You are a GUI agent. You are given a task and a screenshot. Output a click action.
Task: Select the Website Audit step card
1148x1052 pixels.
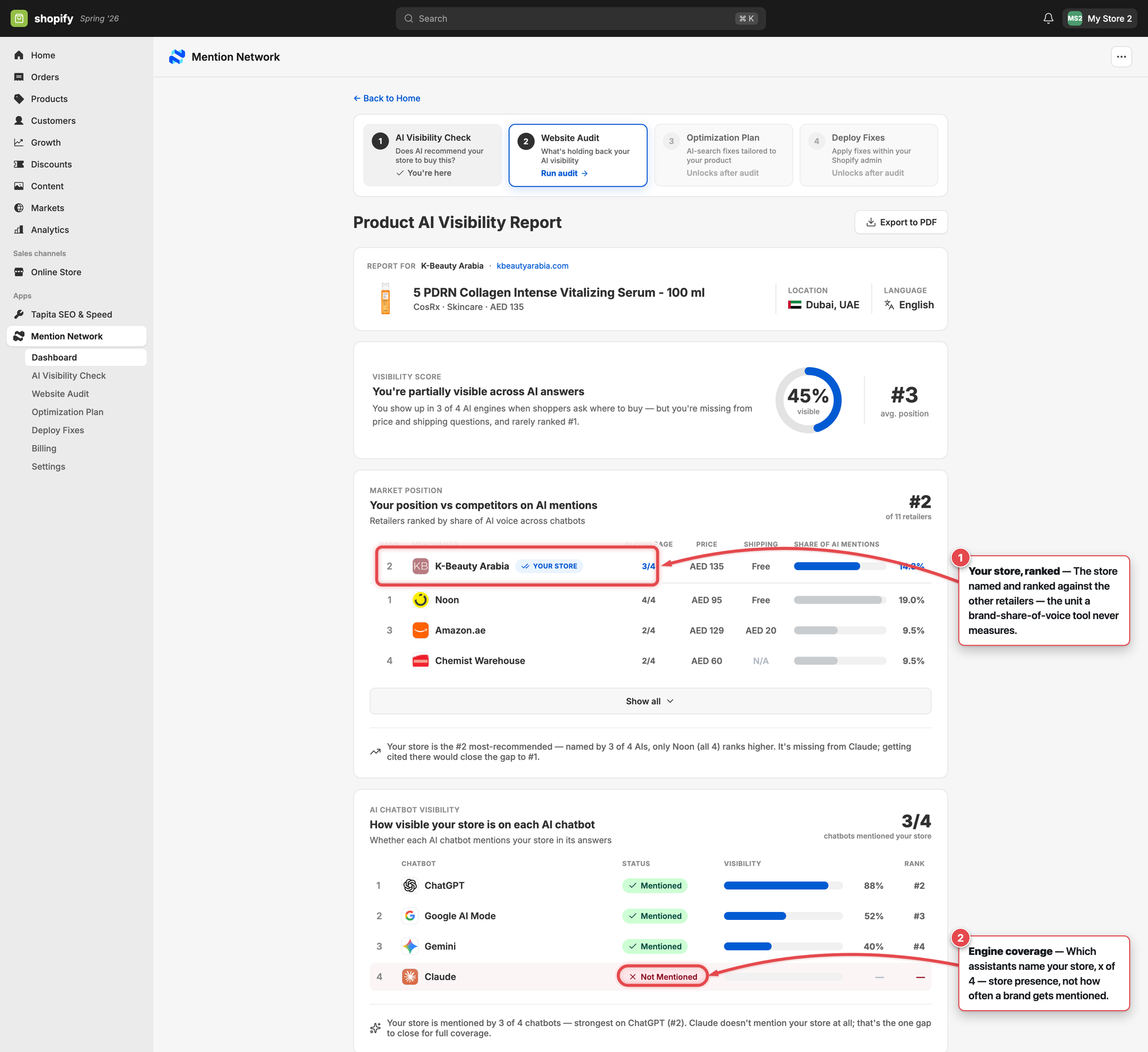click(x=578, y=155)
